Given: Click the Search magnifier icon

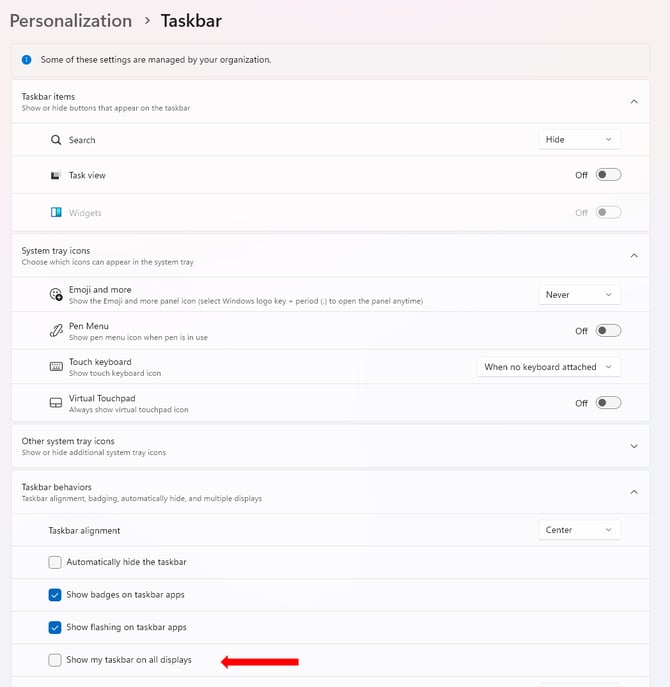Looking at the screenshot, I should [x=56, y=140].
